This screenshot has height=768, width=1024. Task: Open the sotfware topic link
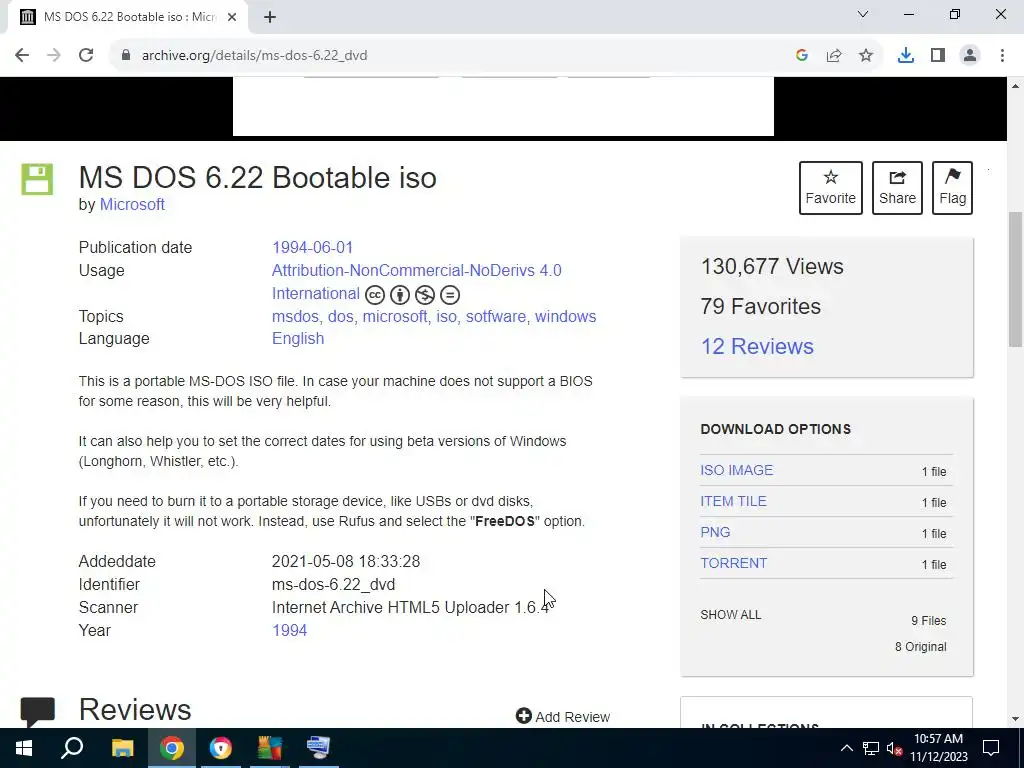point(496,316)
